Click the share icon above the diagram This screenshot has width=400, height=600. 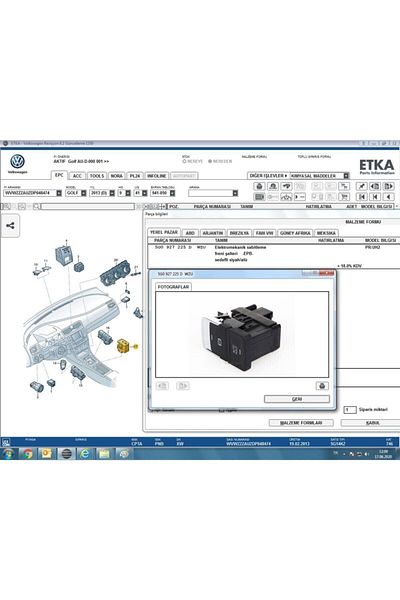tap(10, 226)
